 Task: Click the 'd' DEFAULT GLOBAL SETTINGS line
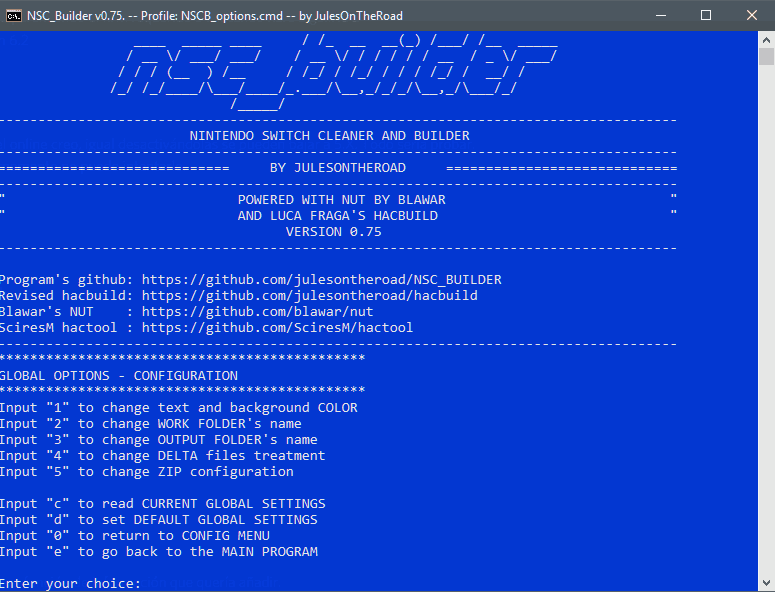[x=159, y=520]
